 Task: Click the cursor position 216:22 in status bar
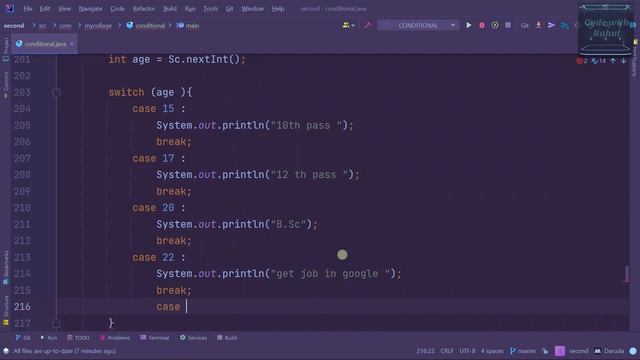click(425, 351)
